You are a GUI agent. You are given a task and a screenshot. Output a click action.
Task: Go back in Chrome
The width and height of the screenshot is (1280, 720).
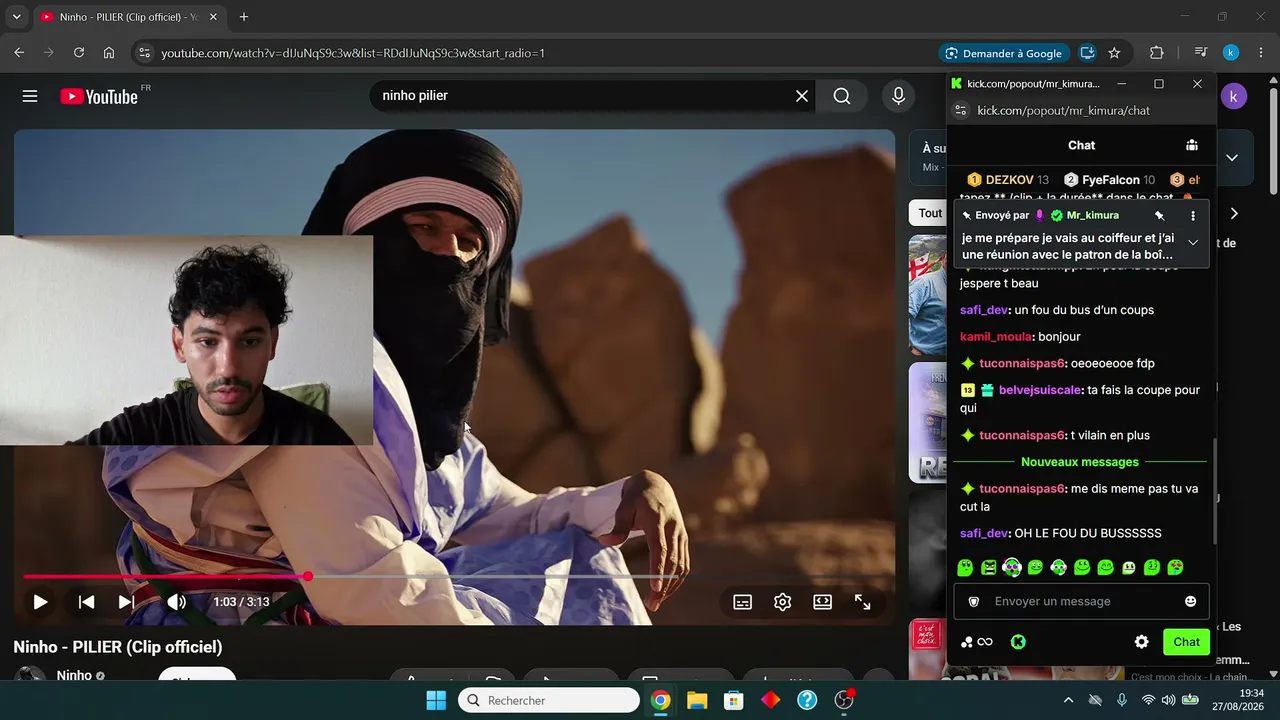point(19,53)
